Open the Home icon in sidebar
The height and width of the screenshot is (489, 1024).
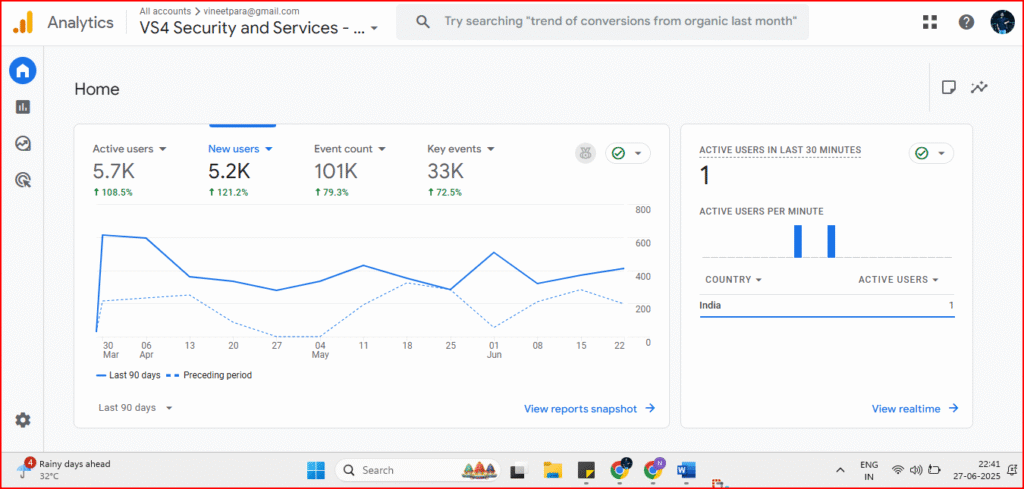tap(23, 70)
